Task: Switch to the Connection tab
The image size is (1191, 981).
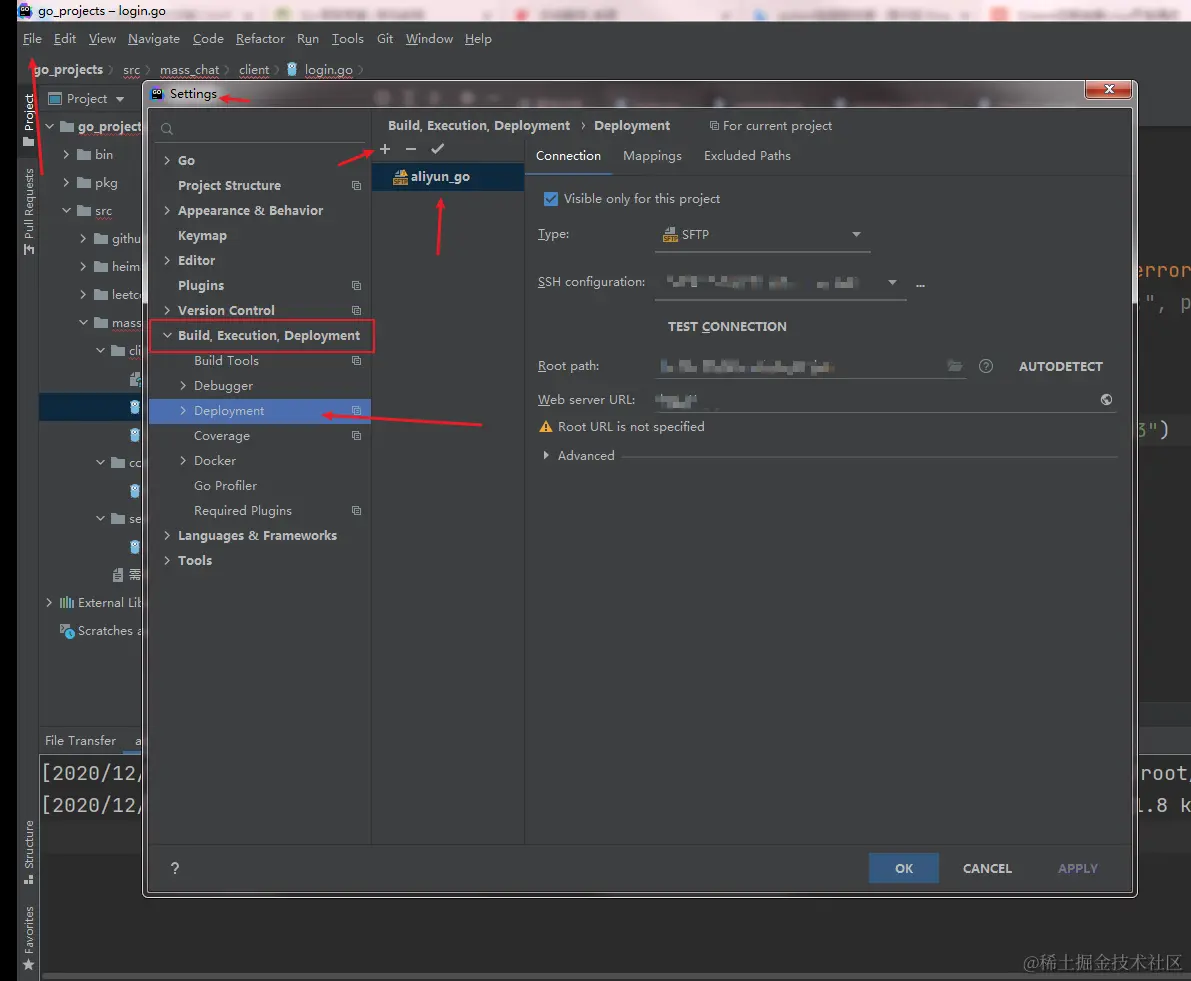Action: coord(568,156)
